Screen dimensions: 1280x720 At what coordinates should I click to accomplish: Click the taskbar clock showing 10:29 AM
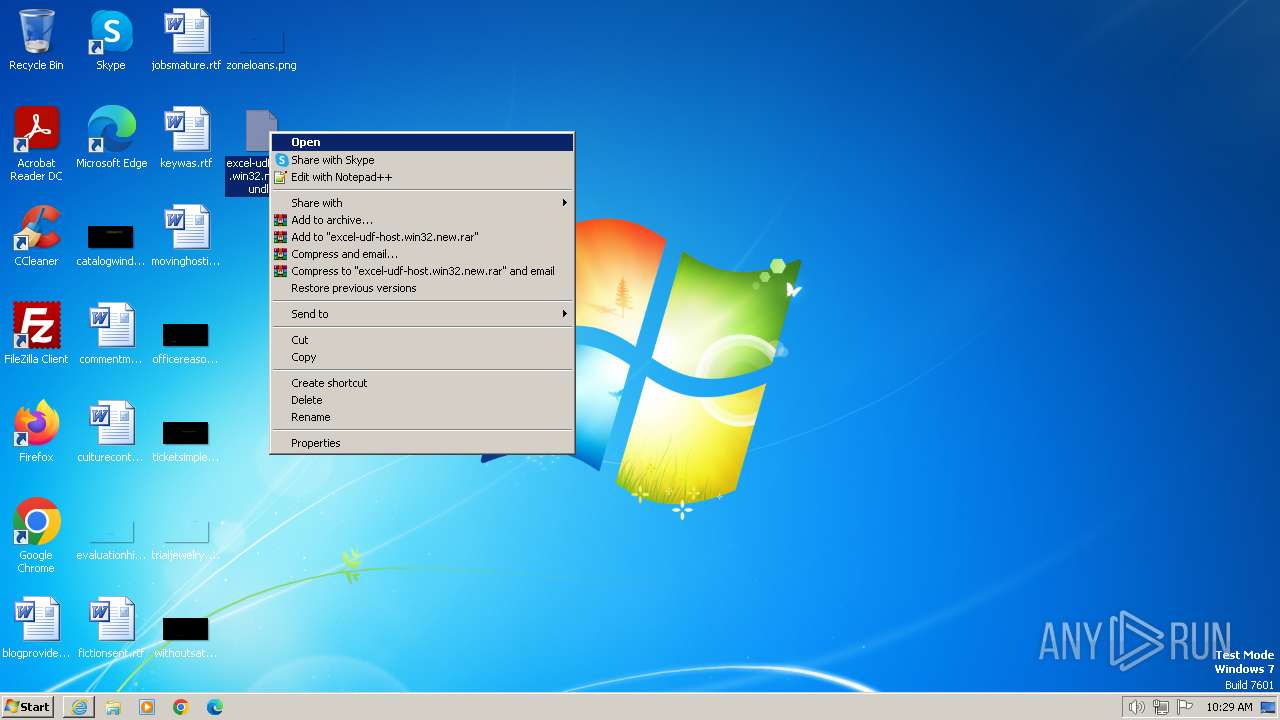[x=1229, y=707]
